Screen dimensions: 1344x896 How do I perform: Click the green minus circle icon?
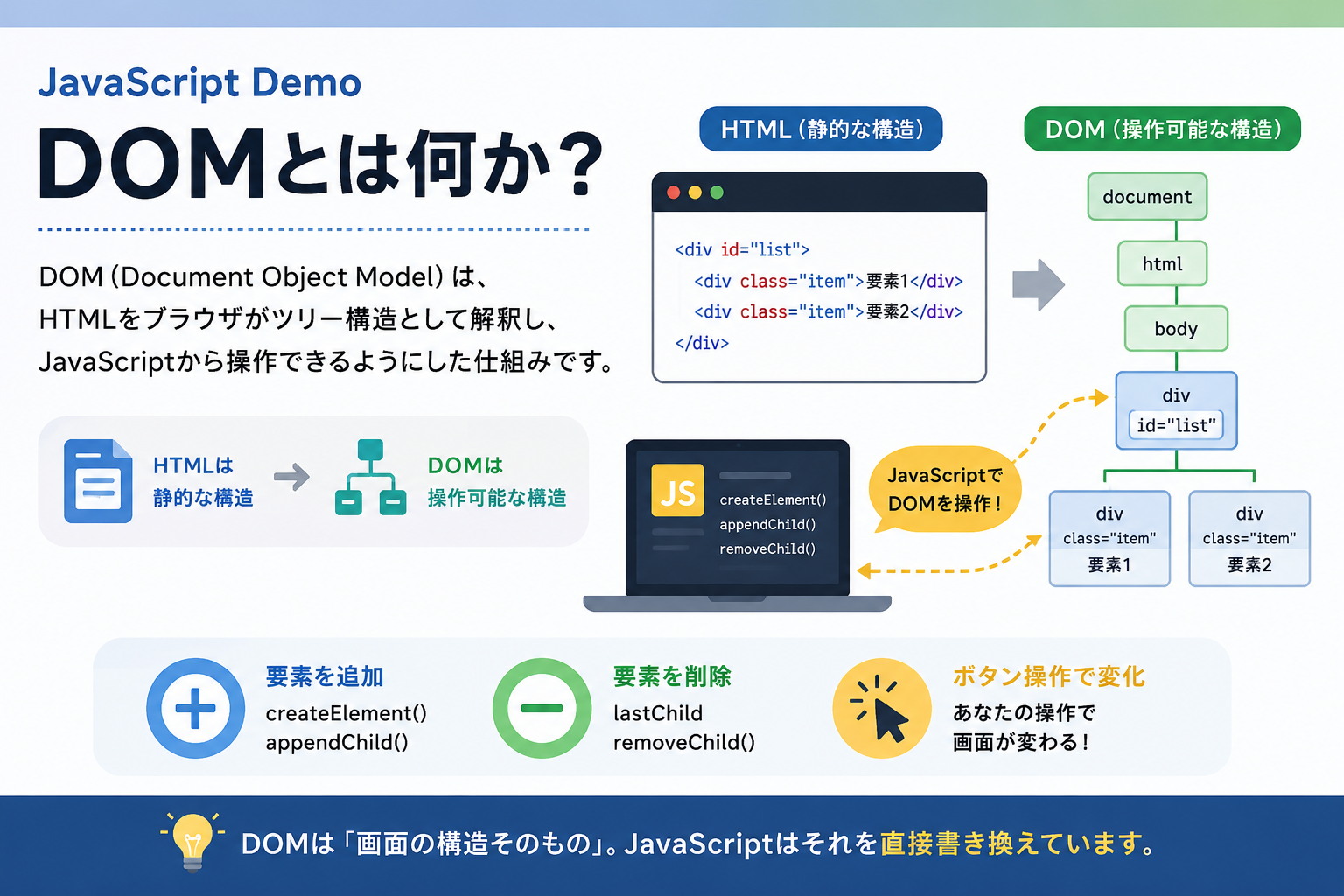click(x=542, y=708)
